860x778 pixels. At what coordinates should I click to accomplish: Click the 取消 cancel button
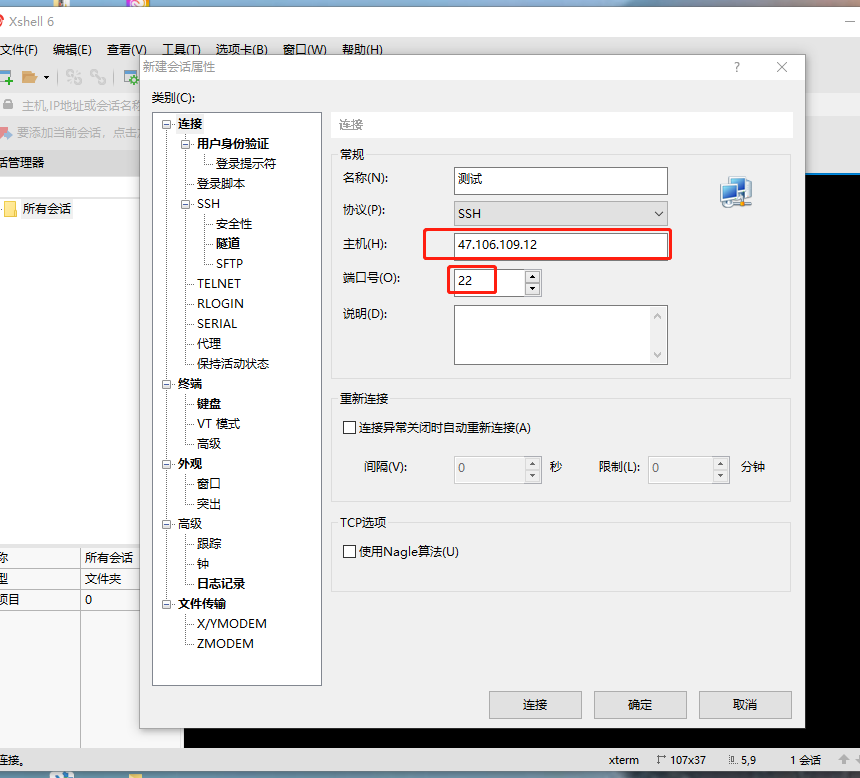745,704
